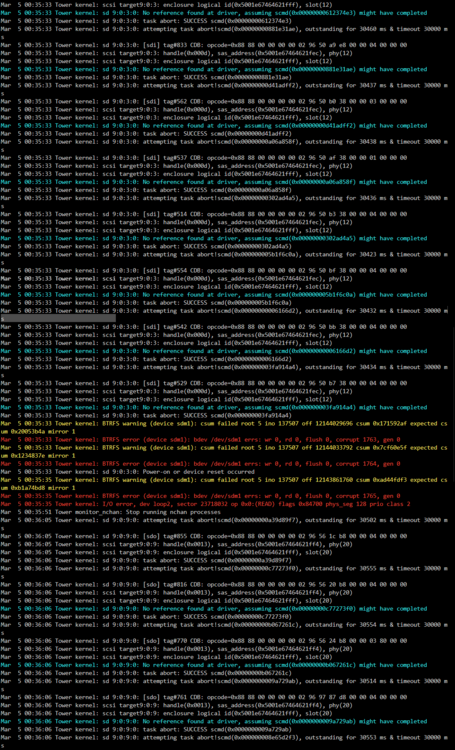Viewport: 455px width, 750px height.
Task: Click the cyan 'No reference found' line for scmd 881e31ae
Action: (x=214, y=69)
